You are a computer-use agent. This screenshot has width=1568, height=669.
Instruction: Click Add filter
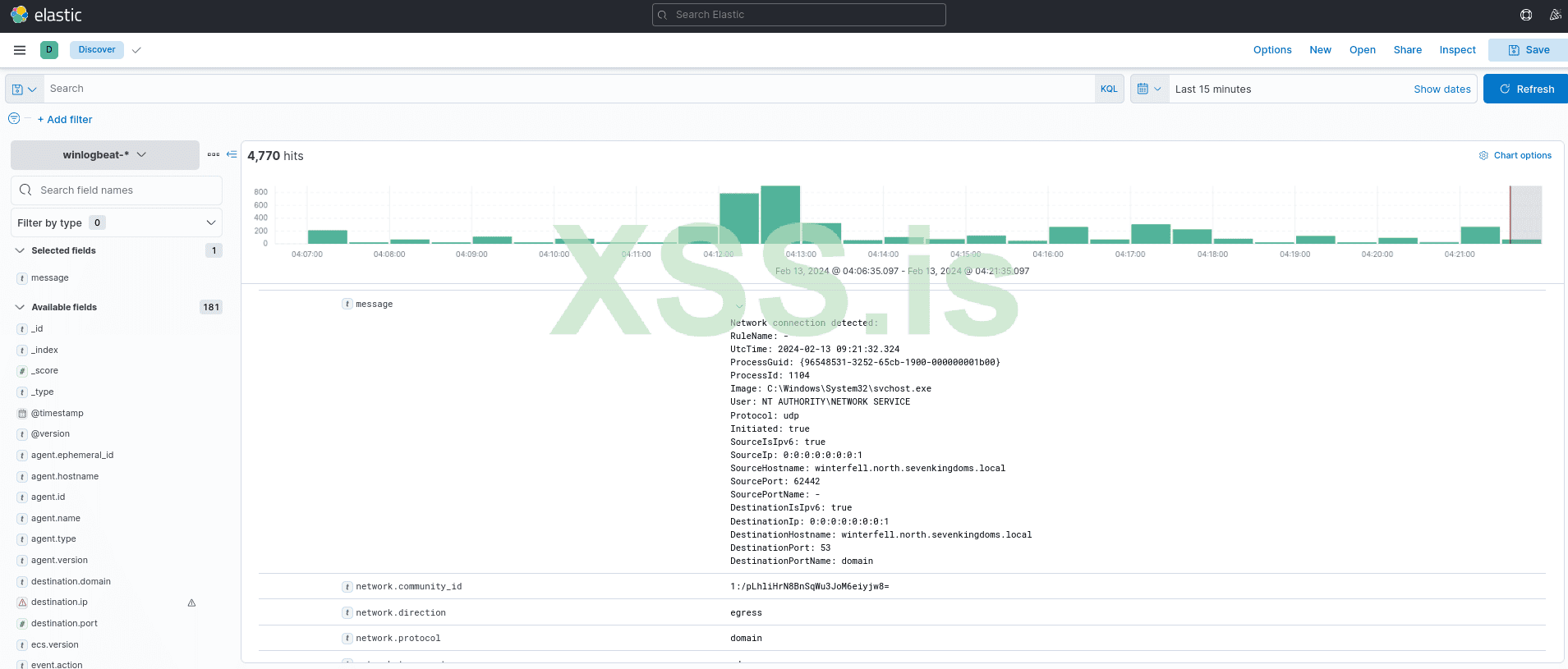(65, 120)
